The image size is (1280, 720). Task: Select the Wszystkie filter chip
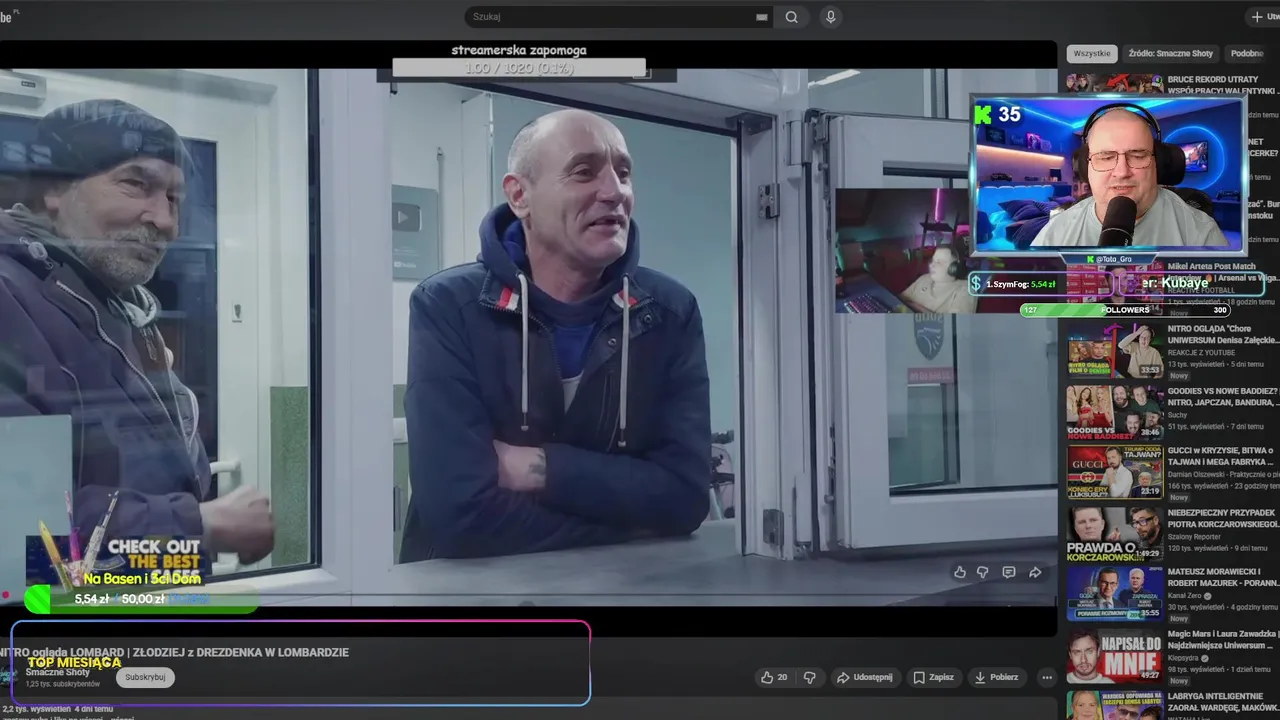[x=1092, y=53]
